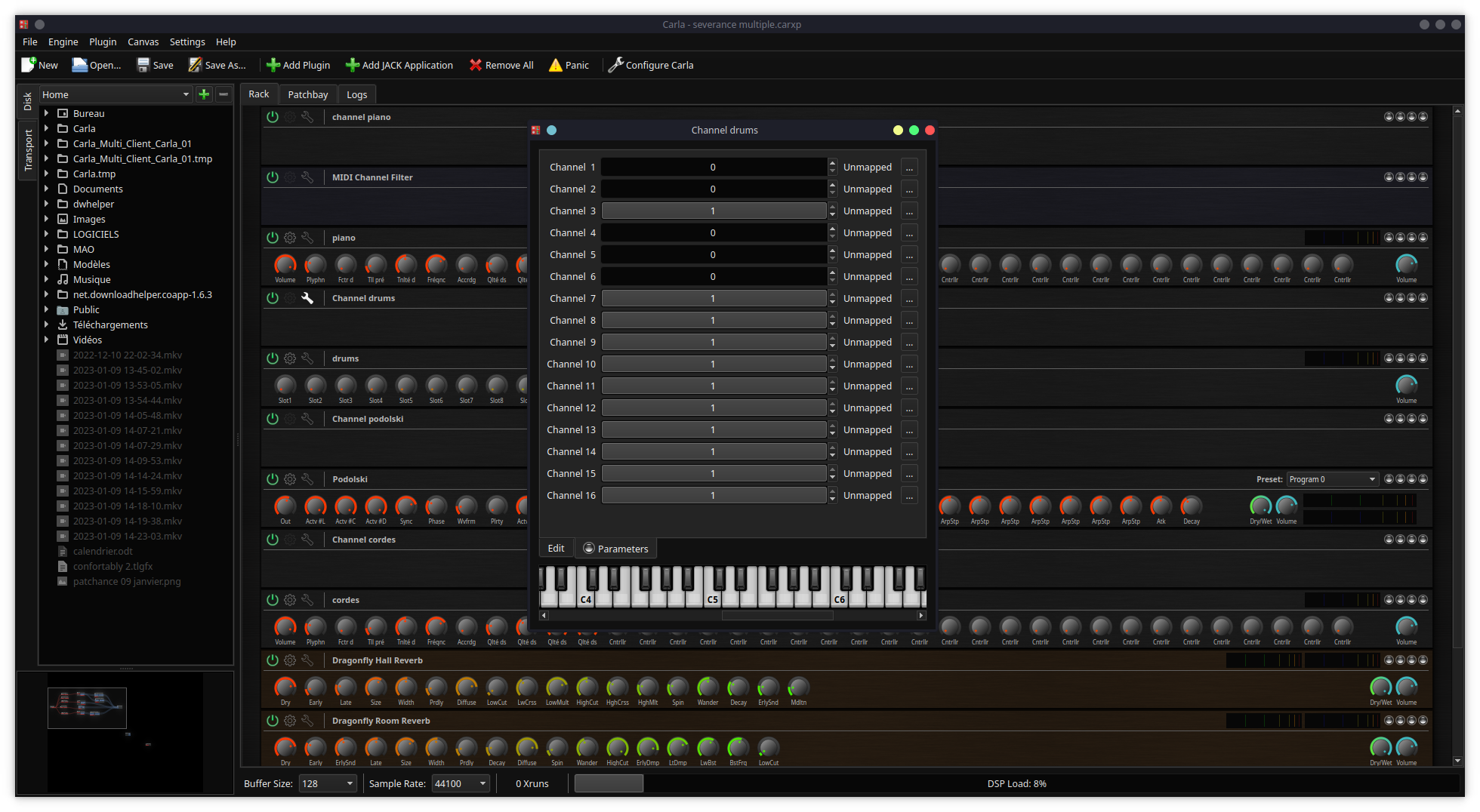Click the Add JACK Application icon
This screenshot has width=1480, height=812.
(x=352, y=65)
